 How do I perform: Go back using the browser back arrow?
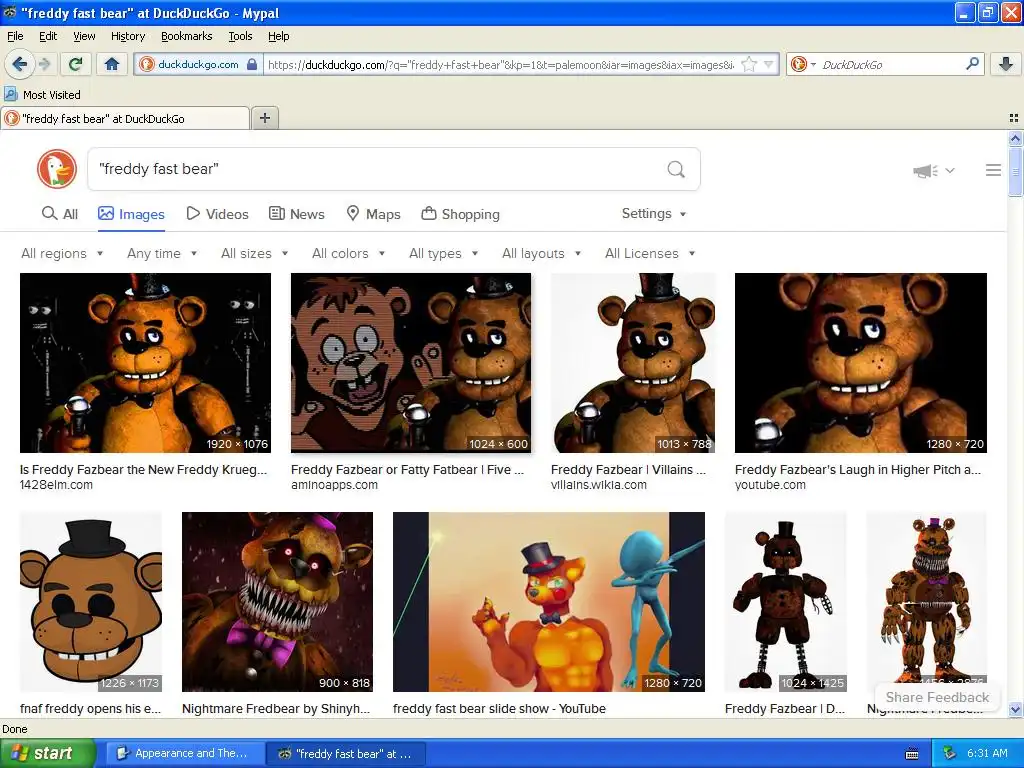tap(19, 64)
